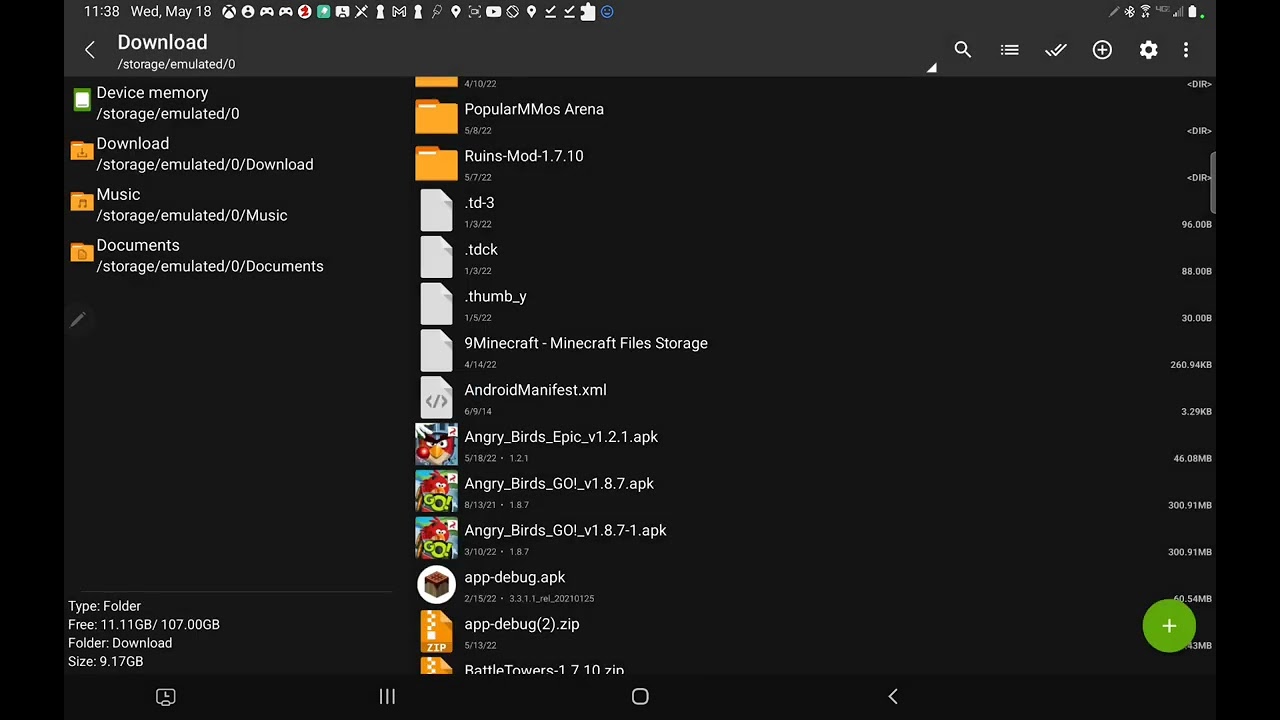Open the three-dot overflow menu
The width and height of the screenshot is (1280, 720).
[1186, 50]
